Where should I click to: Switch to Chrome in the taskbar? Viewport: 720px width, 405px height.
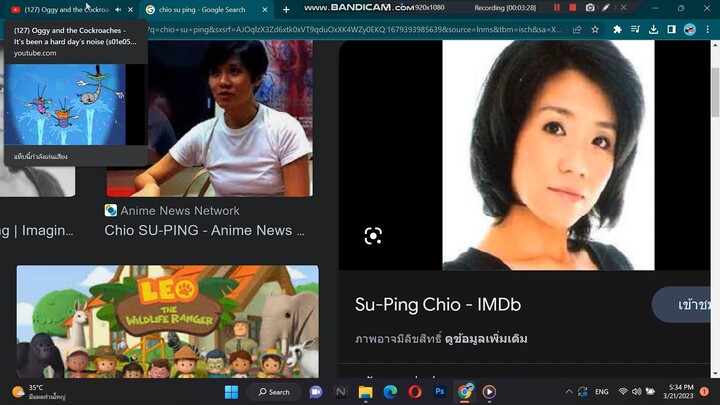(465, 392)
